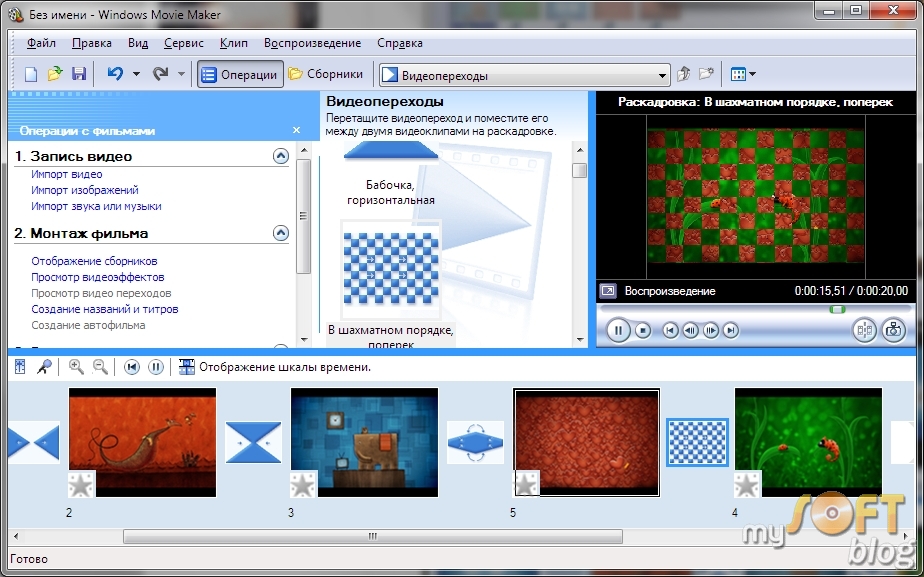Click the Отображение сборников link
Image resolution: width=924 pixels, height=577 pixels.
(94, 261)
